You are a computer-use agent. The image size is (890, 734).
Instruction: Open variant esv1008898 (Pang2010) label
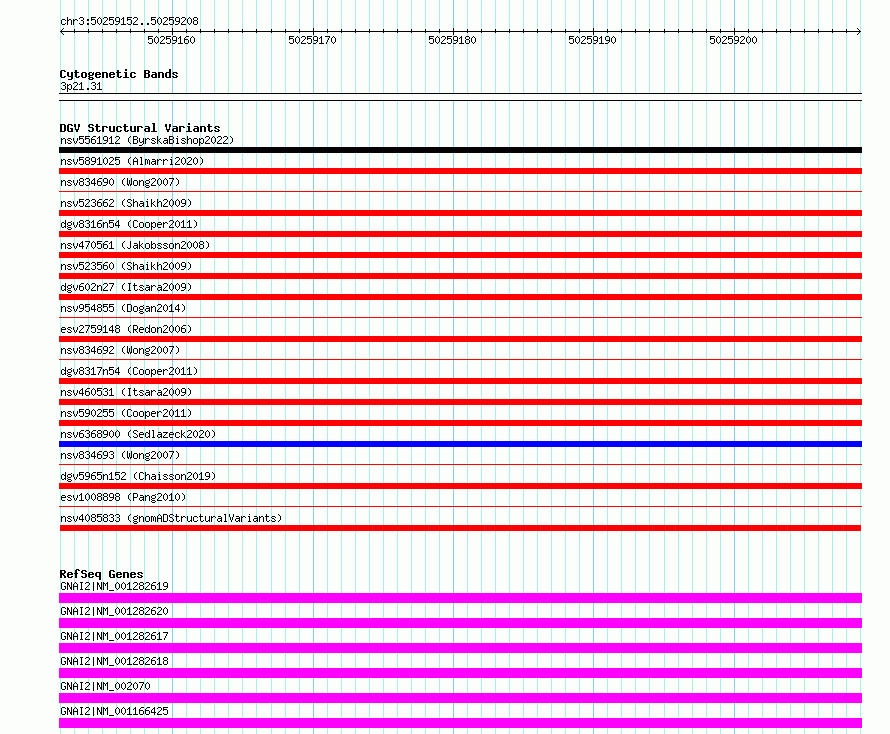(x=123, y=497)
